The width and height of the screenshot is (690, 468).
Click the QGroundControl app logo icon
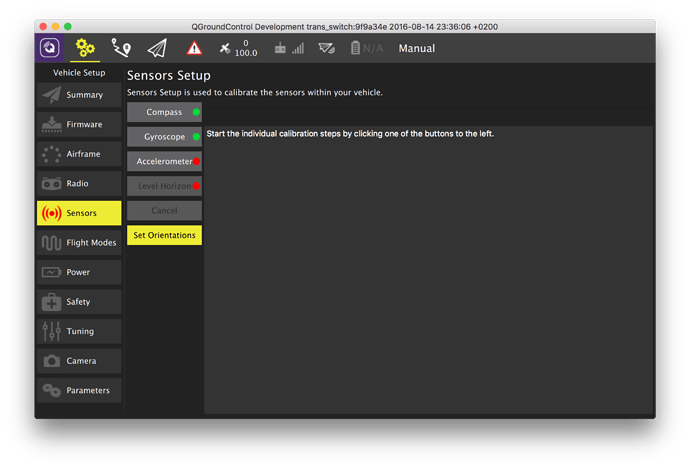49,48
